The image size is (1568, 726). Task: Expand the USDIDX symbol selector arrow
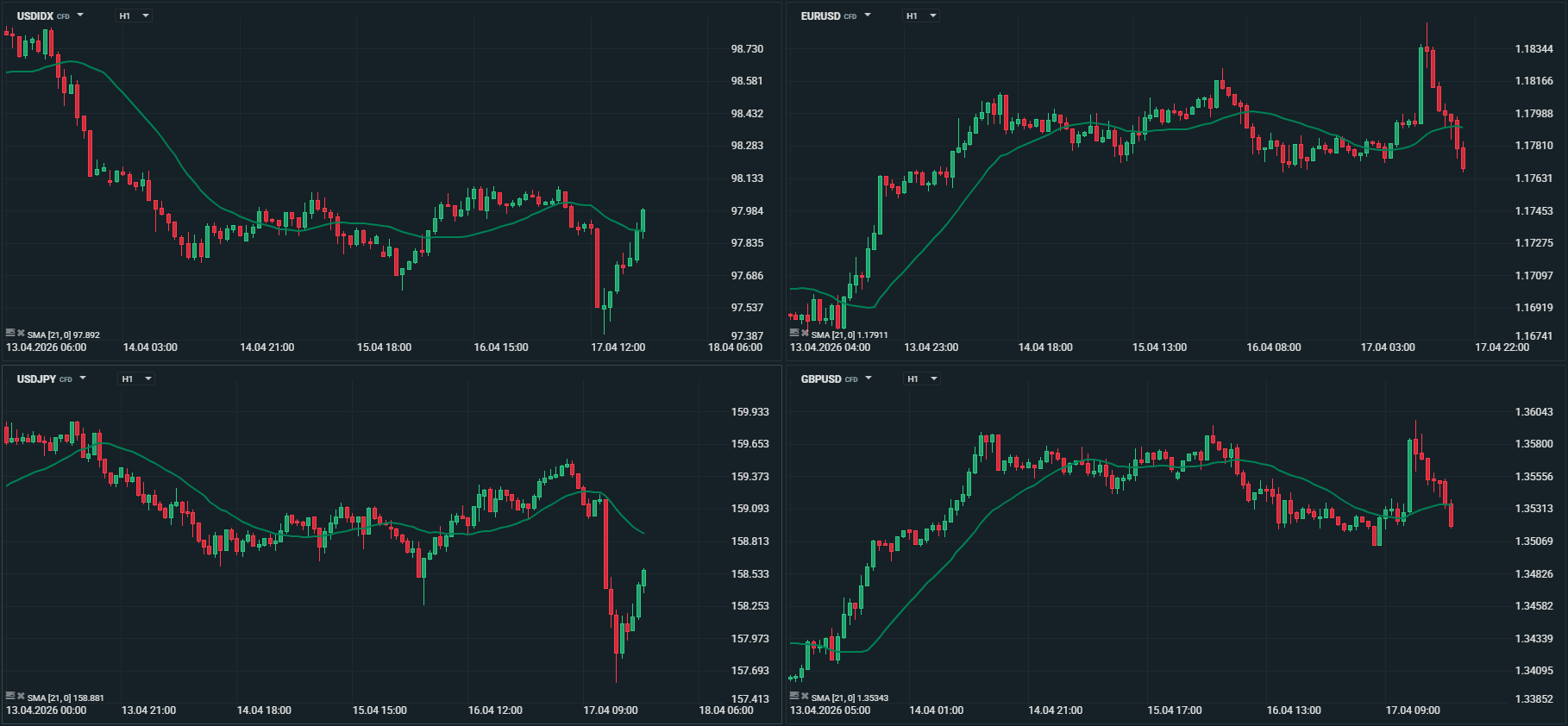point(80,16)
